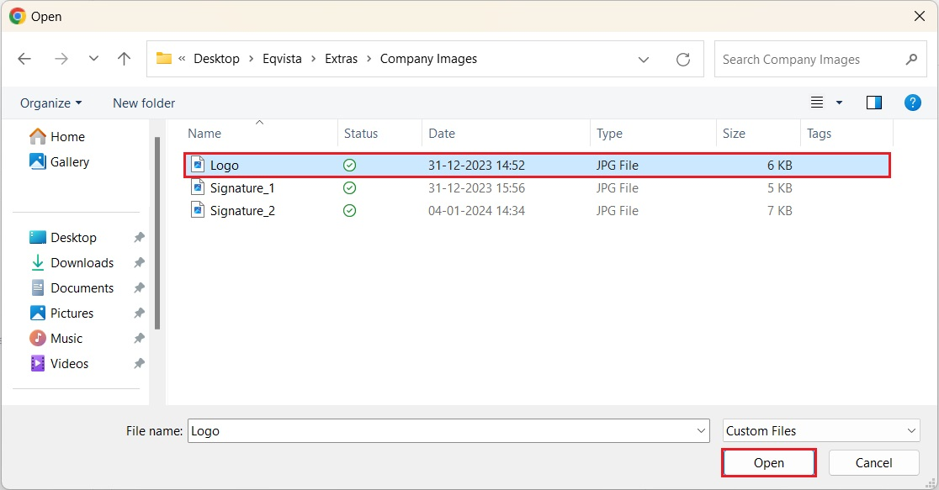Click pin icon beside Documents

139,288
